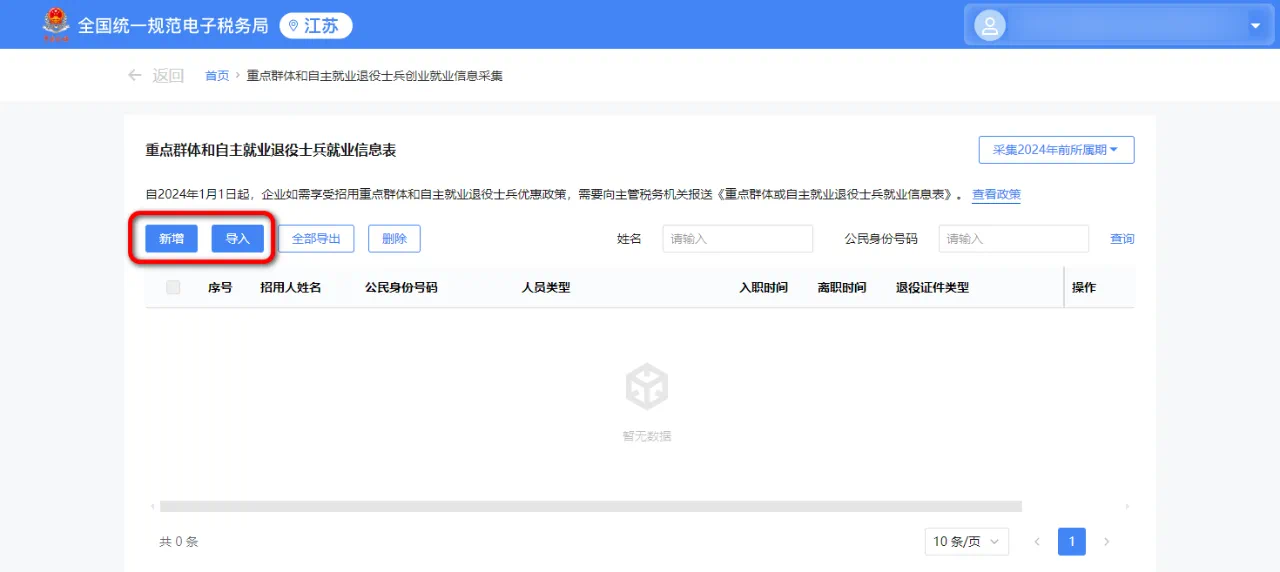Click the 首页 breadcrumb link

click(x=217, y=76)
